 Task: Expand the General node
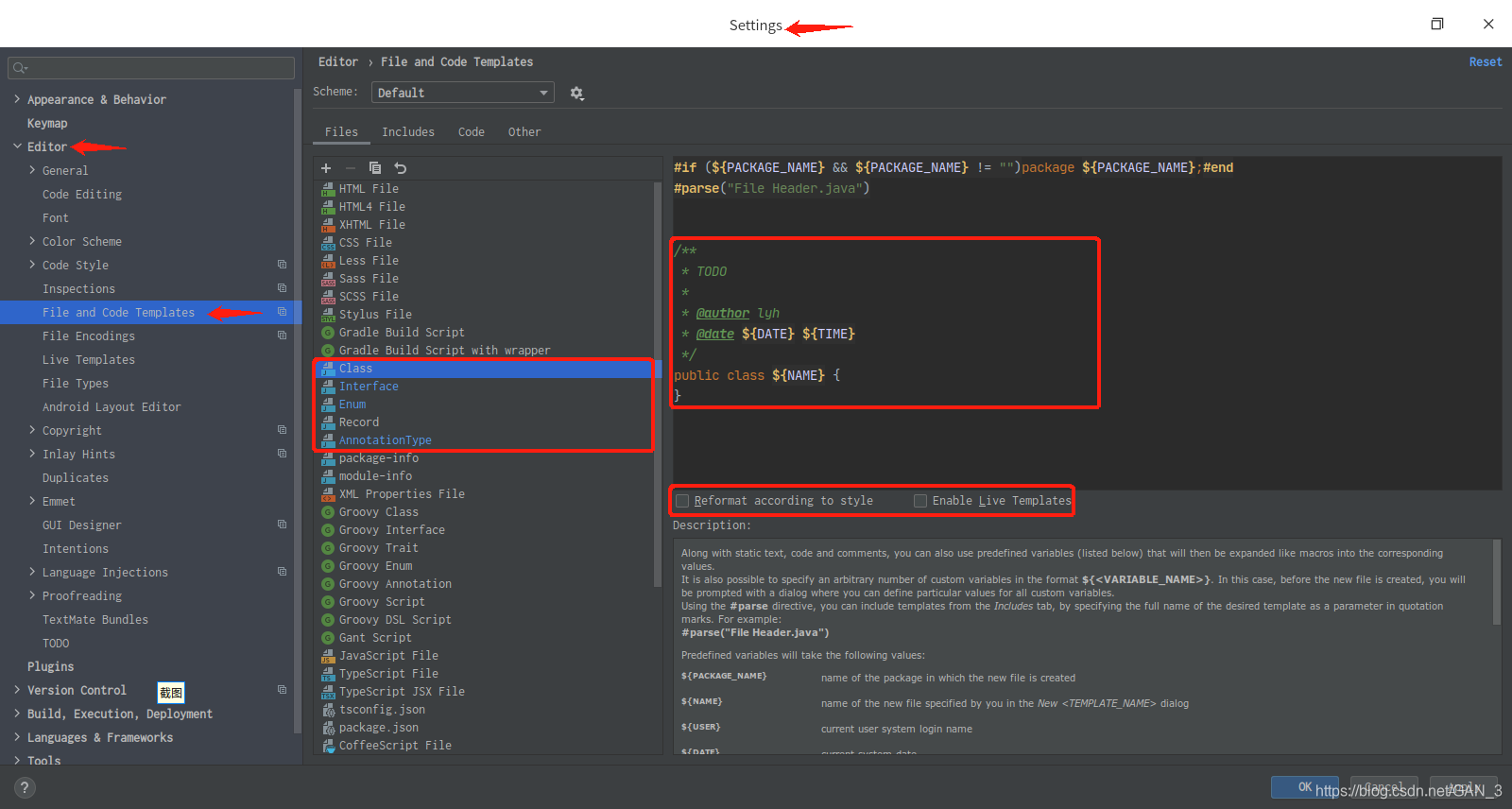(32, 170)
